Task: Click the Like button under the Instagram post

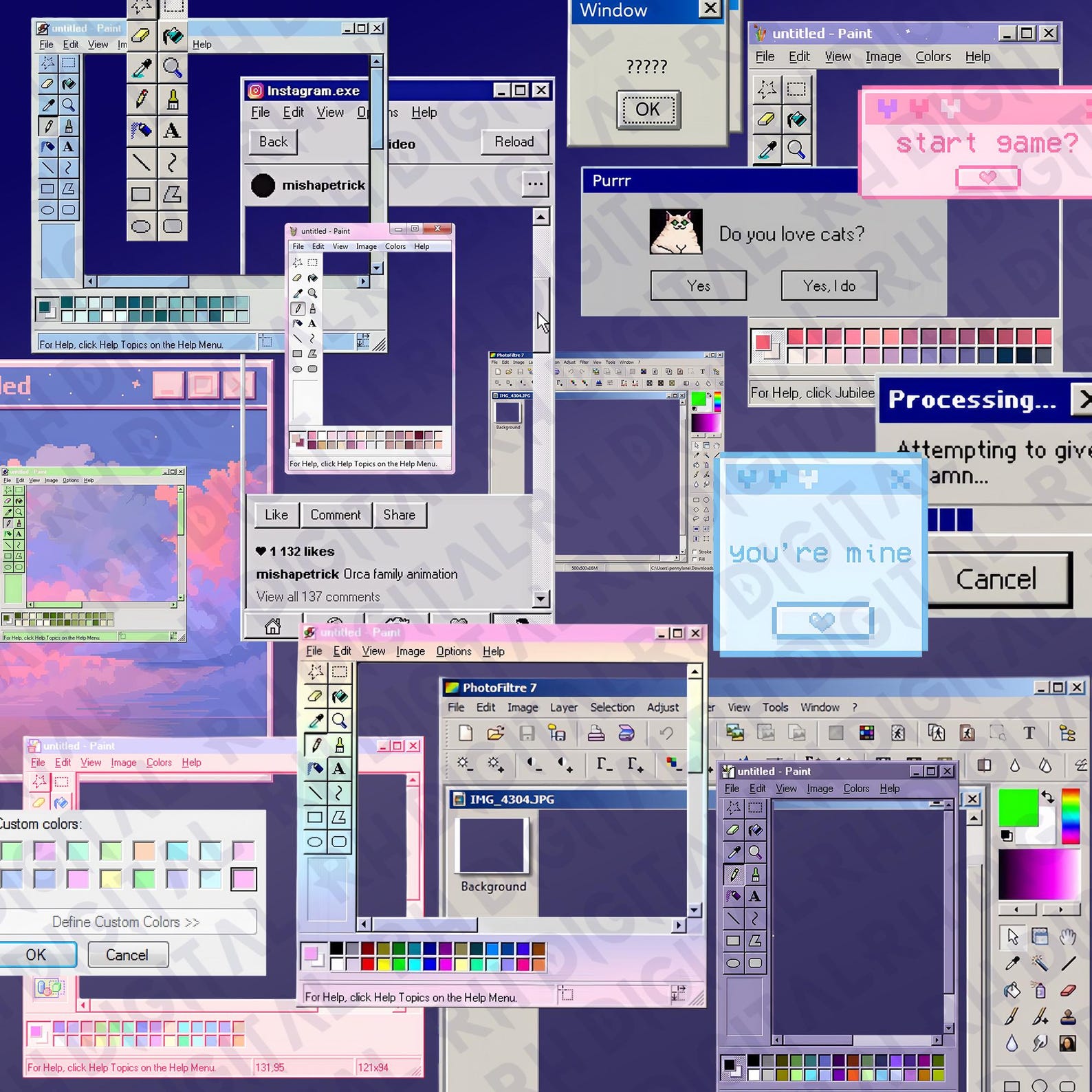Action: 276,514
